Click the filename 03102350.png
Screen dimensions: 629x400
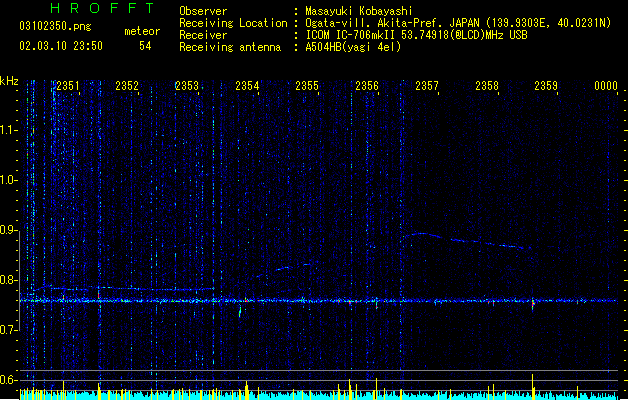(55, 26)
